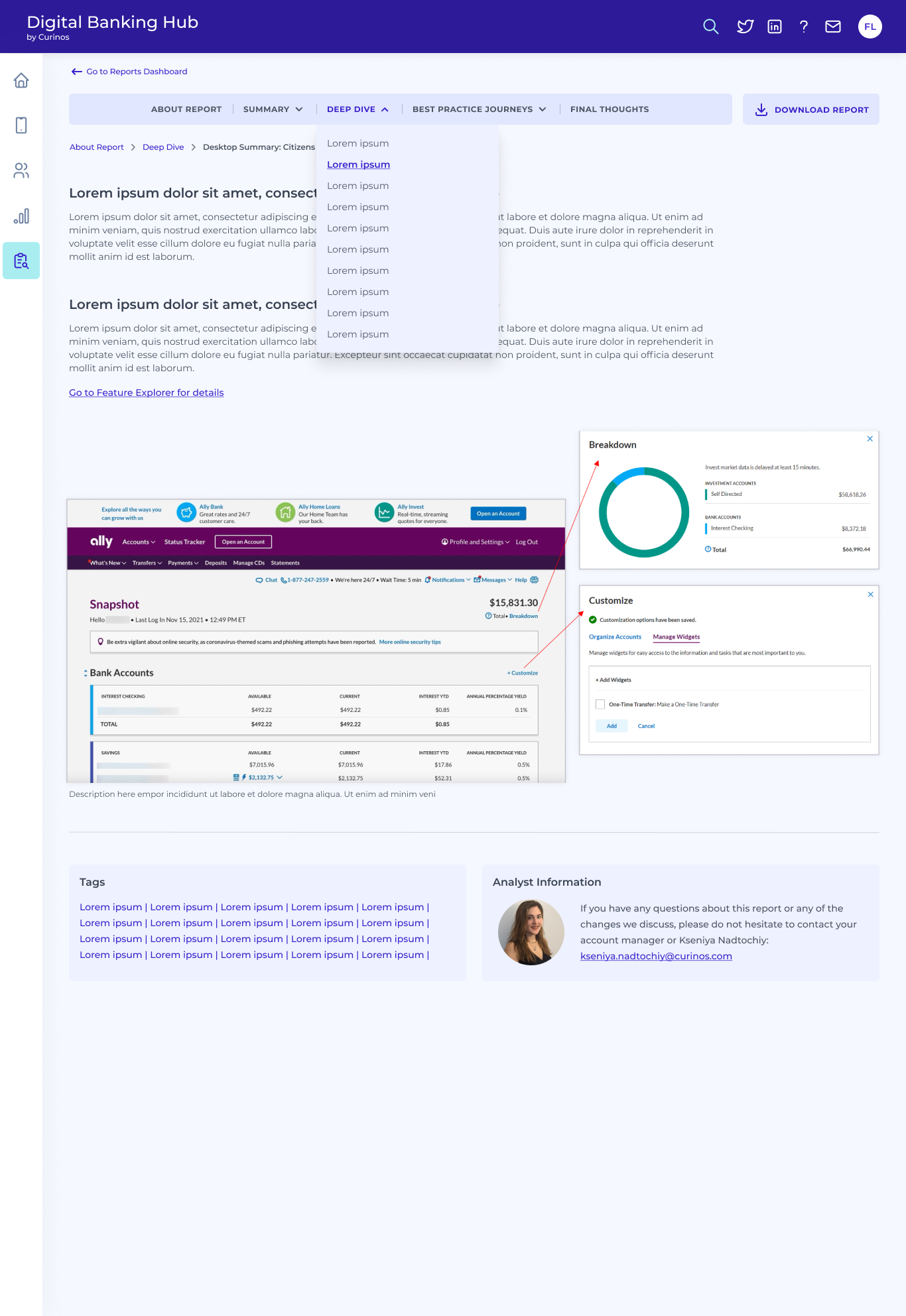The height and width of the screenshot is (1316, 906).
Task: Click Go to Reports Dashboard link
Action: 137,72
